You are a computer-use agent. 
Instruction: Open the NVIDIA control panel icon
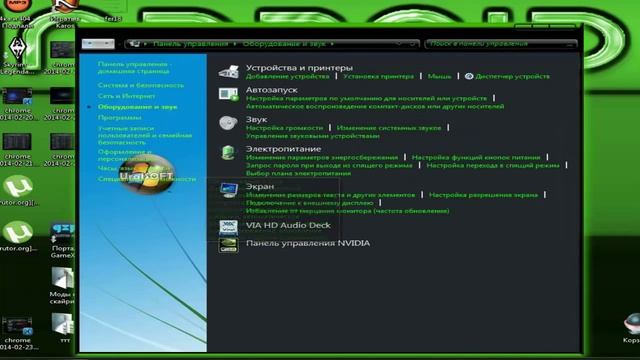pyautogui.click(x=229, y=245)
